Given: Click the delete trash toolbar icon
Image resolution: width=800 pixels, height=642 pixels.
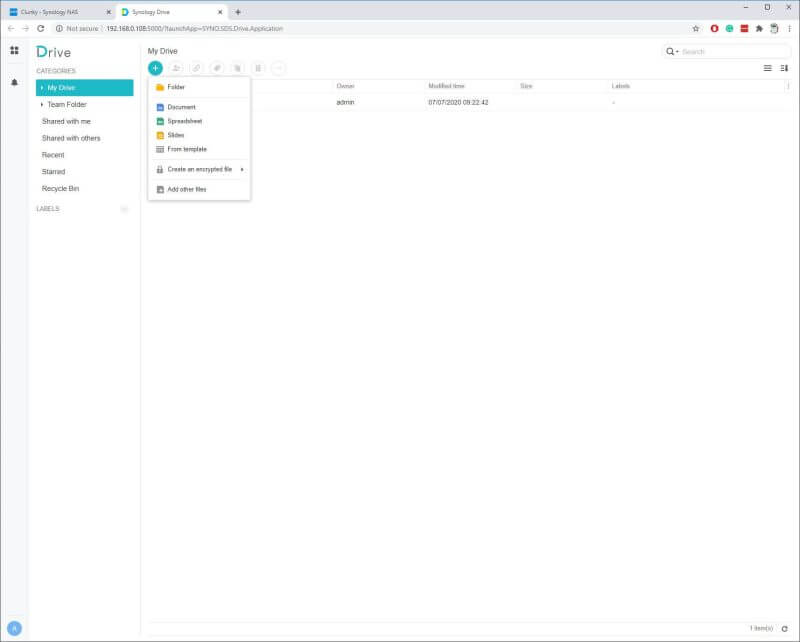Looking at the screenshot, I should coord(258,68).
